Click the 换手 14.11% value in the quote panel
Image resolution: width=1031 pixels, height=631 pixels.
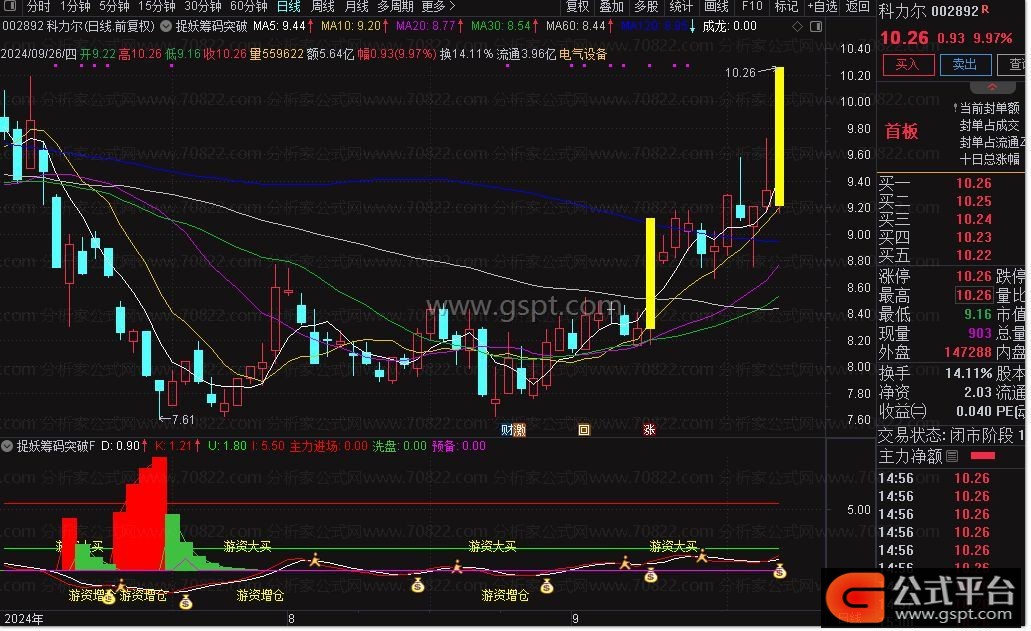click(x=969, y=373)
